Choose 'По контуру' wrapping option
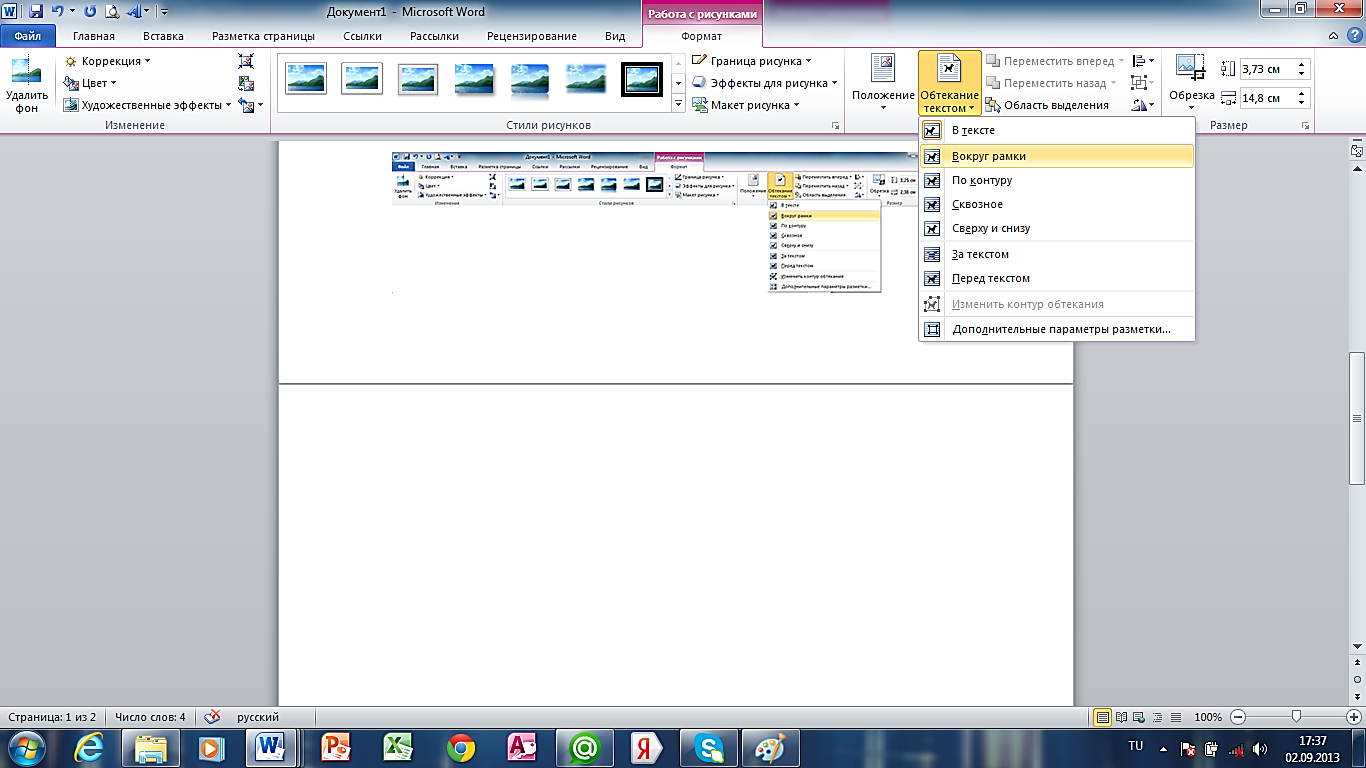Screen dimensions: 1366x768 click(x=1057, y=180)
